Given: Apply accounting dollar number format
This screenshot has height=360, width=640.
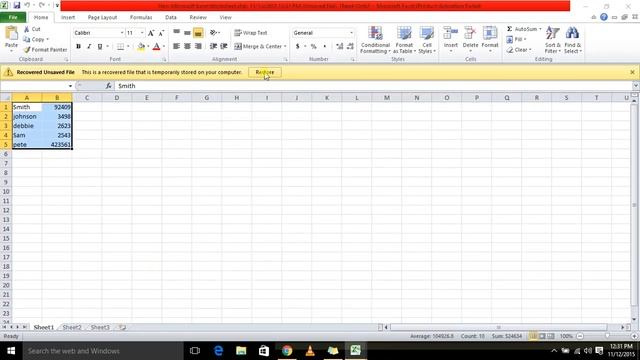Looking at the screenshot, I should [x=298, y=47].
